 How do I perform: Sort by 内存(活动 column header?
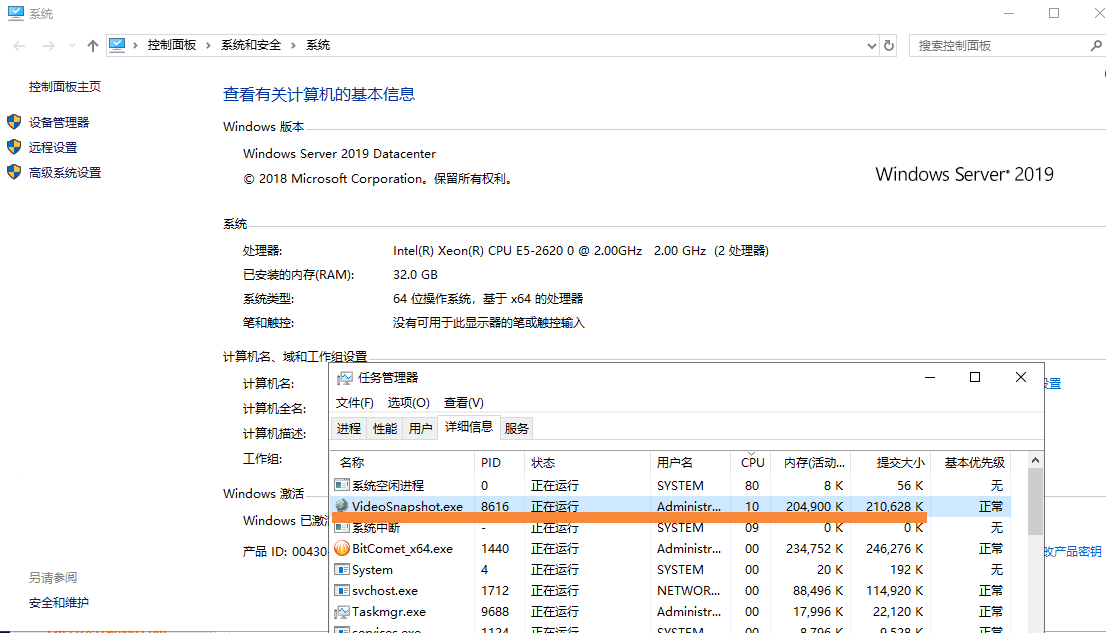coord(811,463)
